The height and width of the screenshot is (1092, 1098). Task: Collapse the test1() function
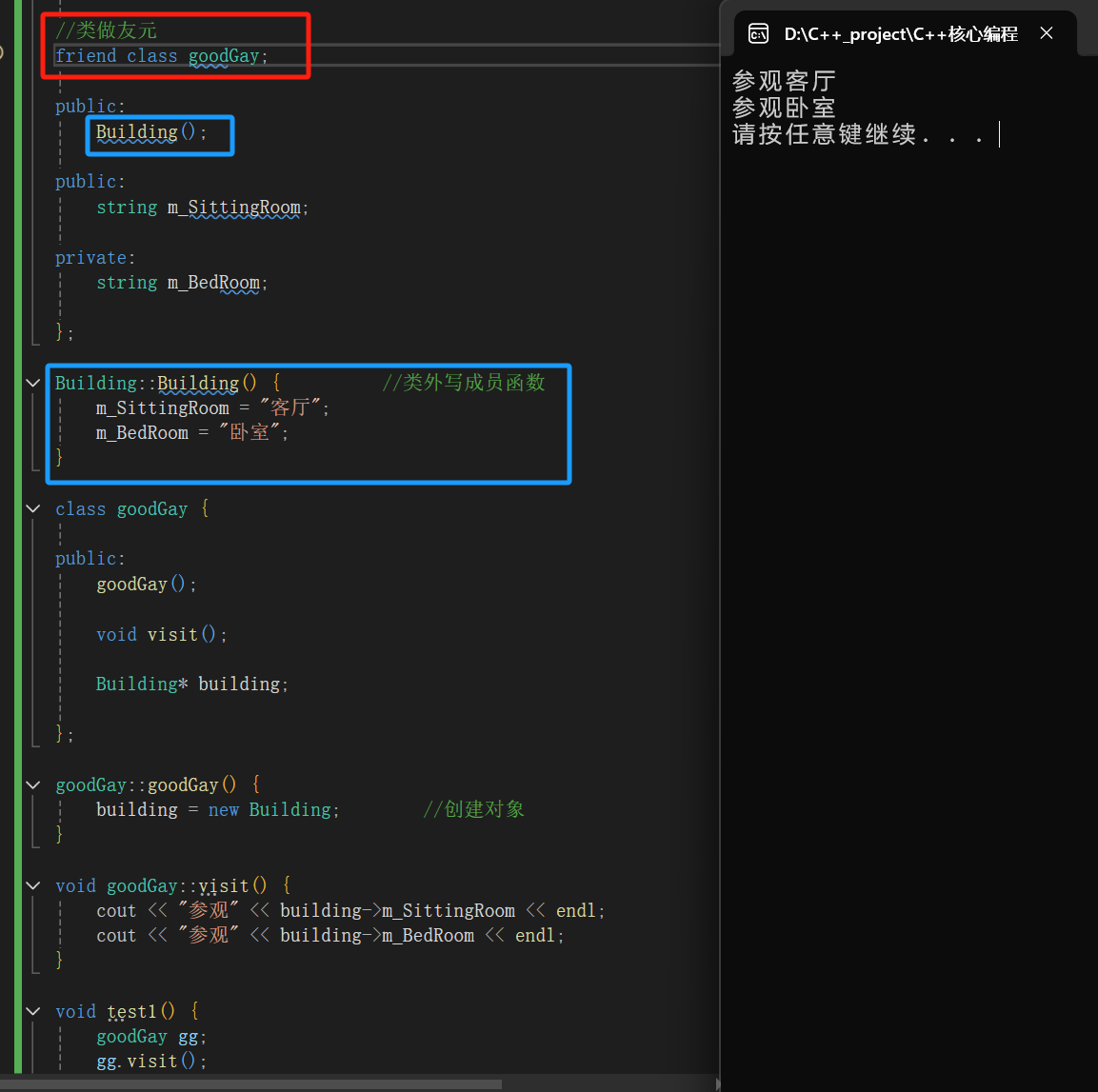(x=33, y=1011)
